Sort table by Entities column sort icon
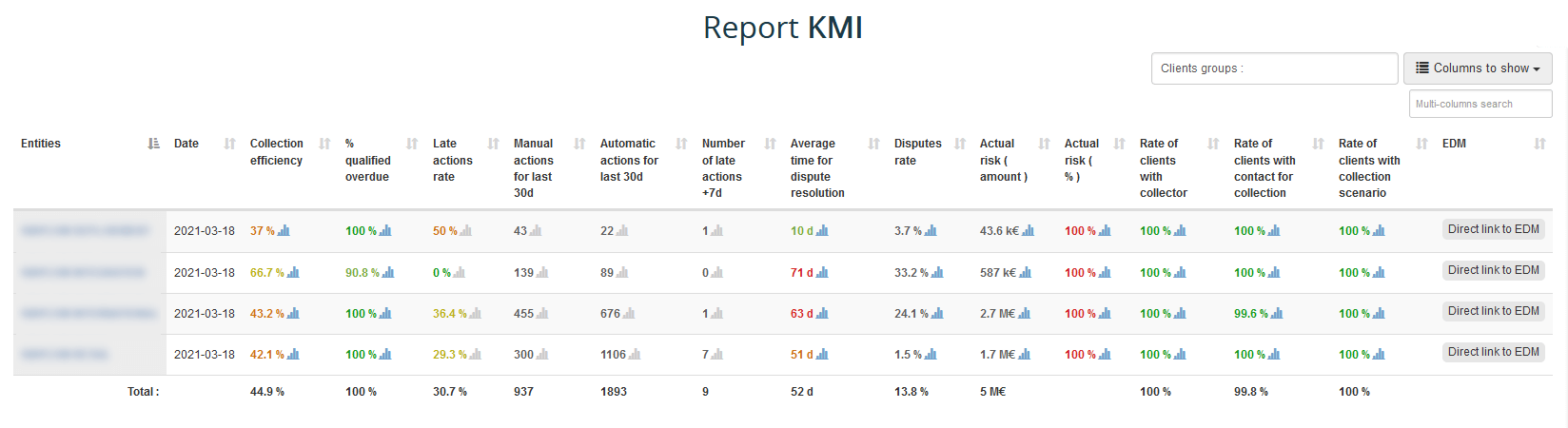The height and width of the screenshot is (428, 1568). [153, 144]
